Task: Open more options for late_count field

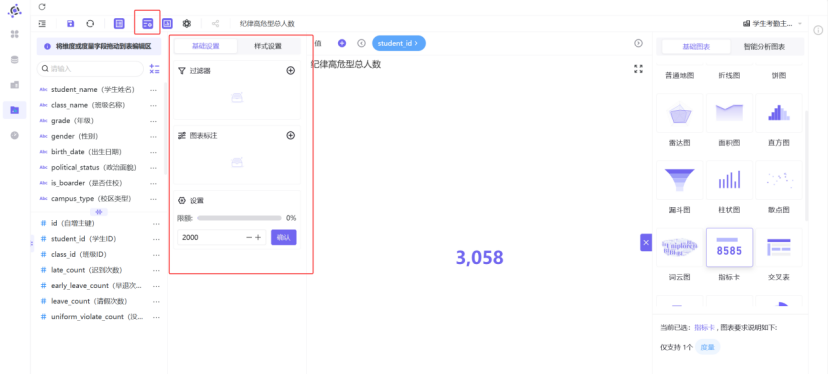Action: pos(156,270)
